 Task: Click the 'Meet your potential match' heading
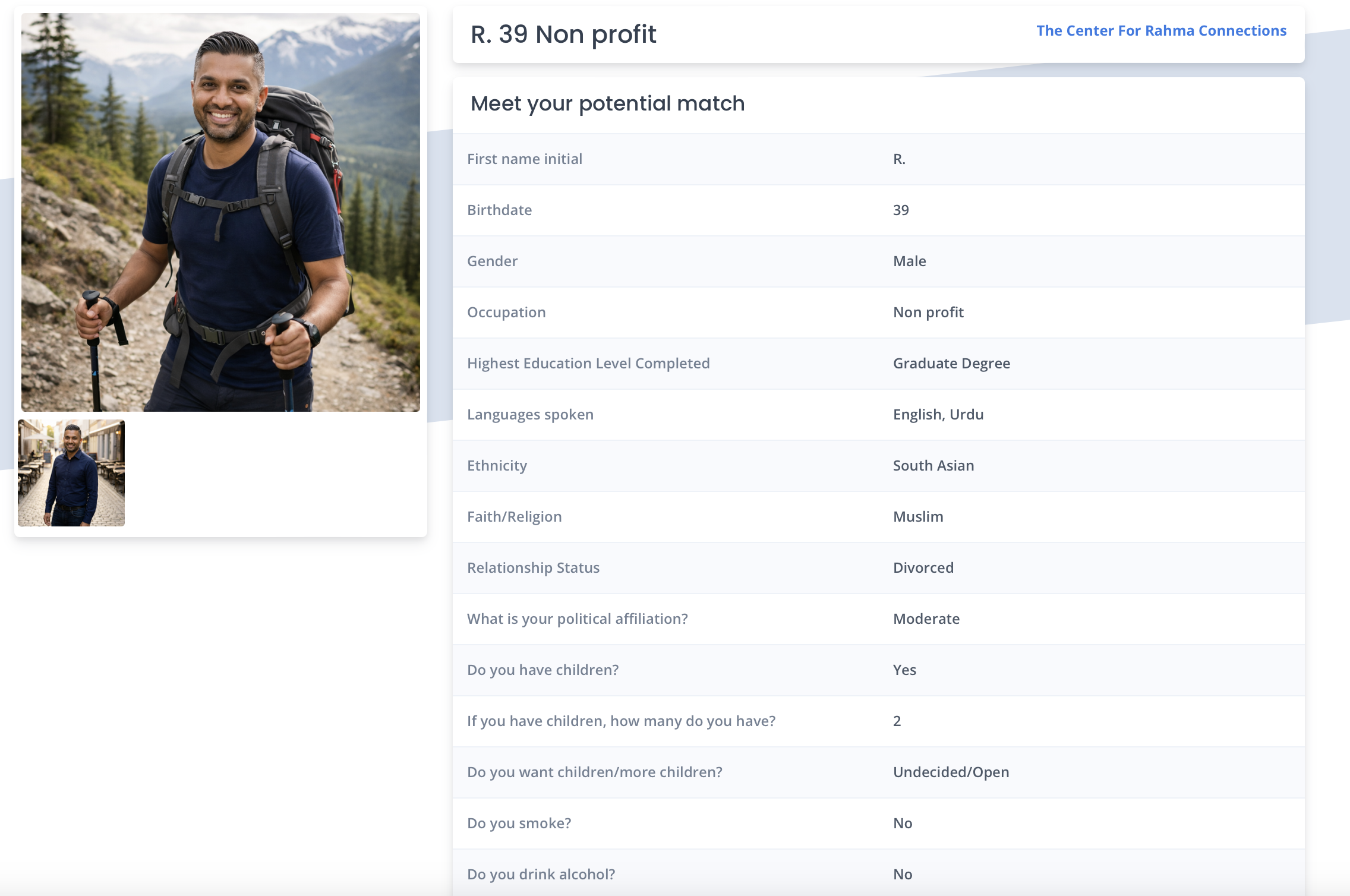[607, 103]
